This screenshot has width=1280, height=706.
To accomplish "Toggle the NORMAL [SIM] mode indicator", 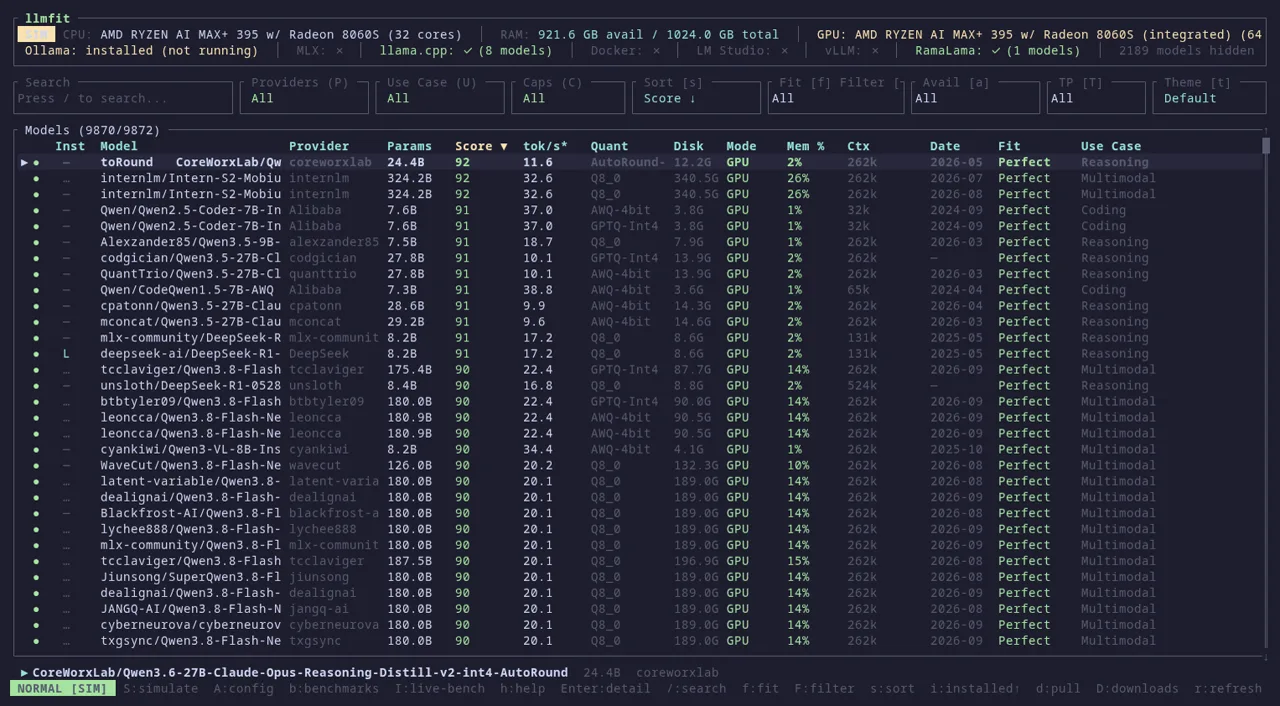I will 63,689.
